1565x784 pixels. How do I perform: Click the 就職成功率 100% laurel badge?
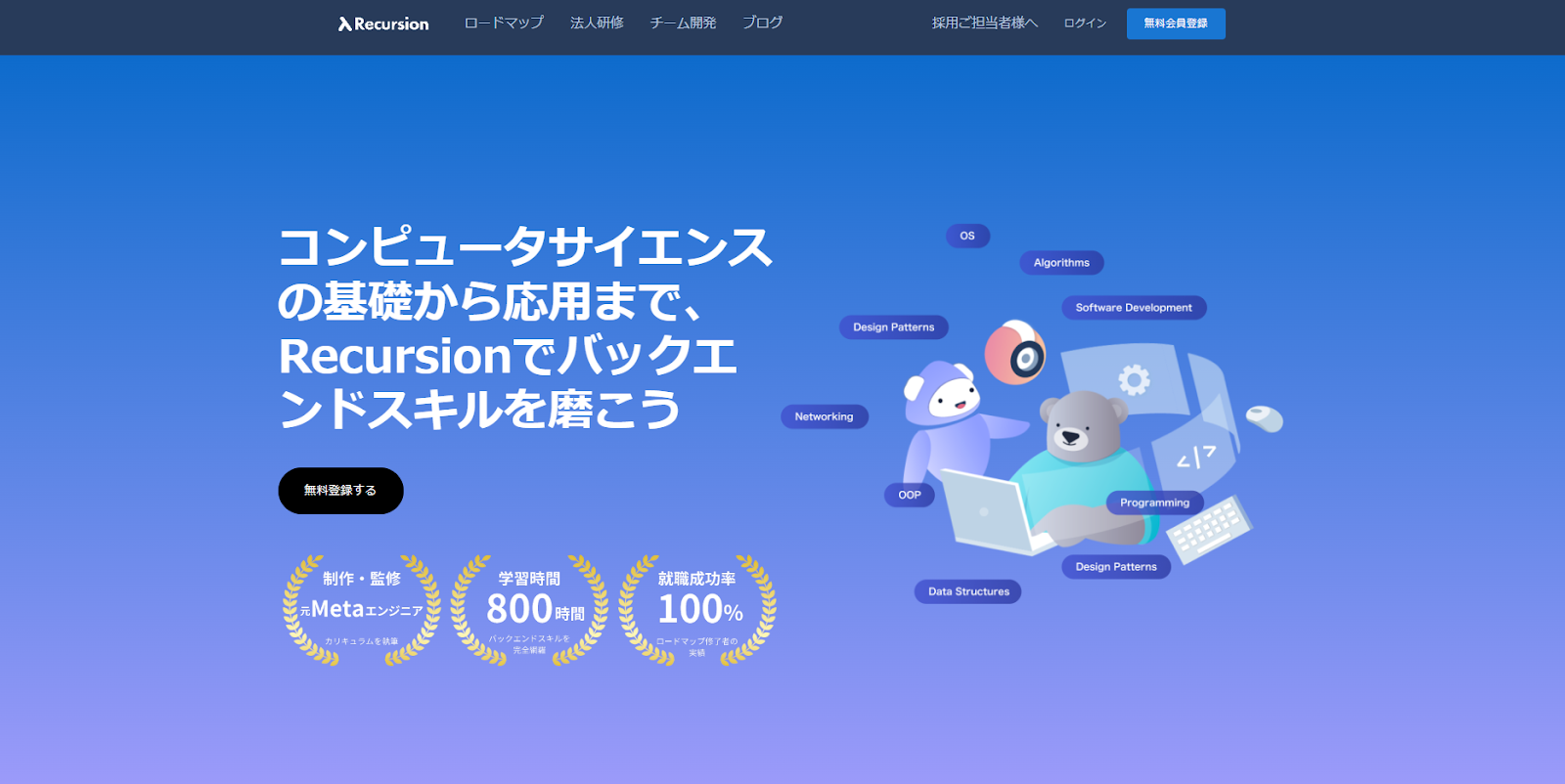tap(697, 610)
